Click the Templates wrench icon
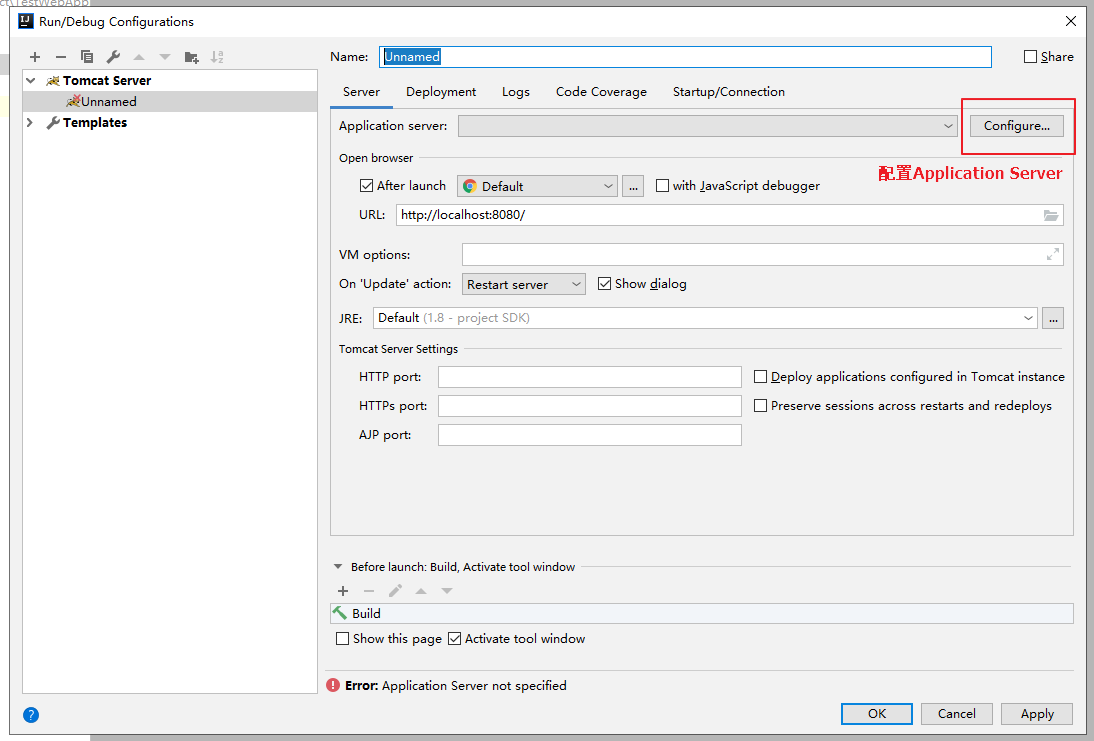This screenshot has height=741, width=1094. (52, 123)
